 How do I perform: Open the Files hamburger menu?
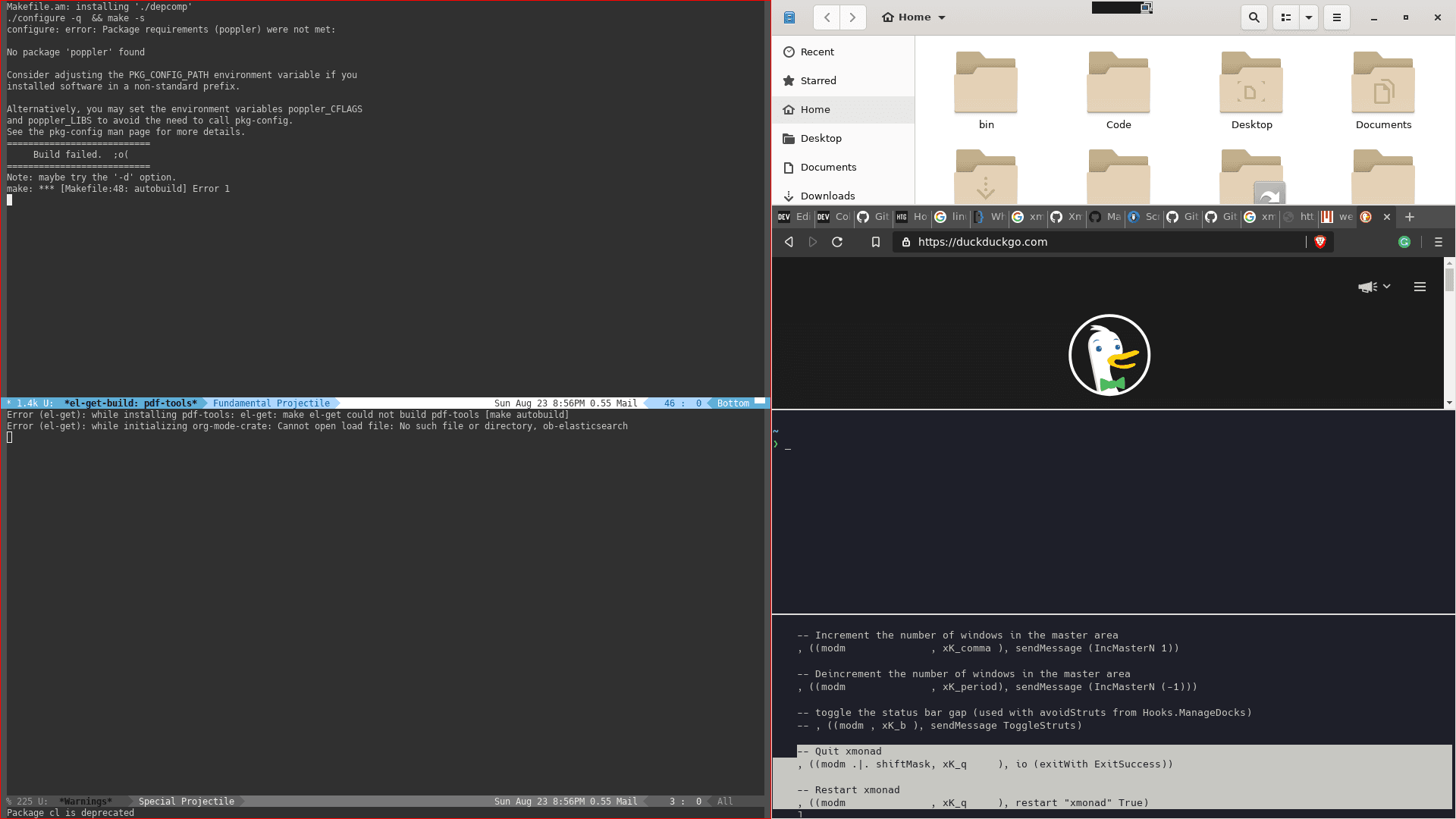tap(1337, 17)
